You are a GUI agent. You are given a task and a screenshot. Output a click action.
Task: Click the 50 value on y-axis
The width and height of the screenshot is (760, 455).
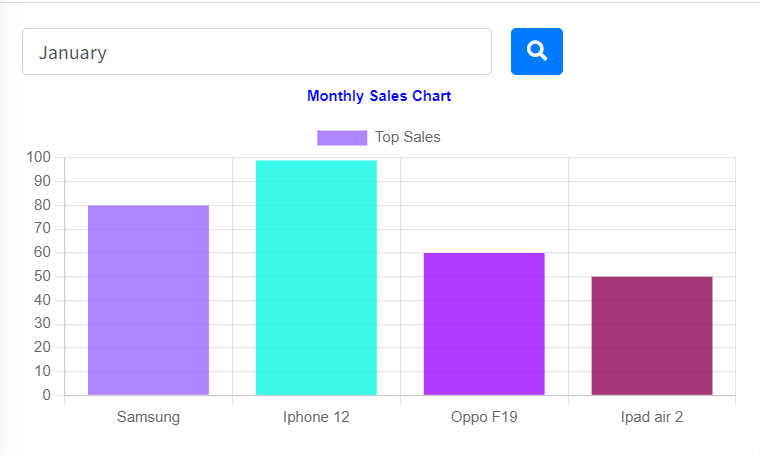point(42,276)
